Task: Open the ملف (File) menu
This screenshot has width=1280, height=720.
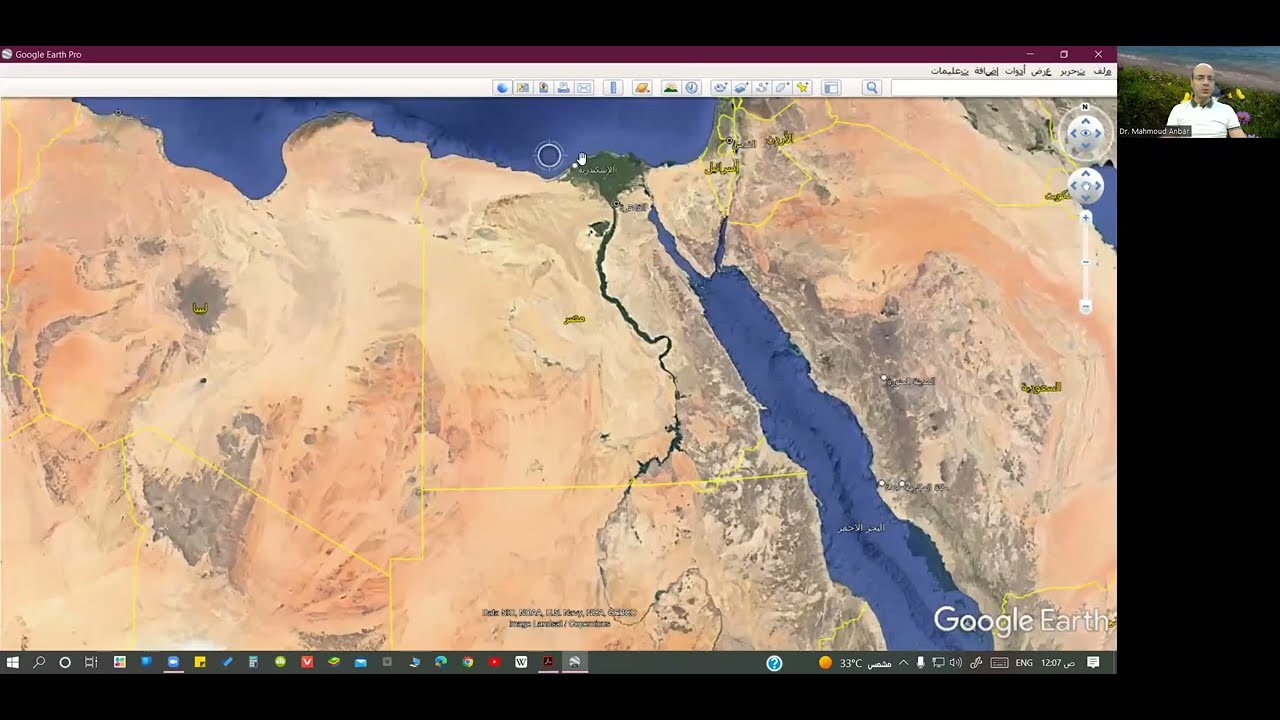Action: click(x=1102, y=71)
